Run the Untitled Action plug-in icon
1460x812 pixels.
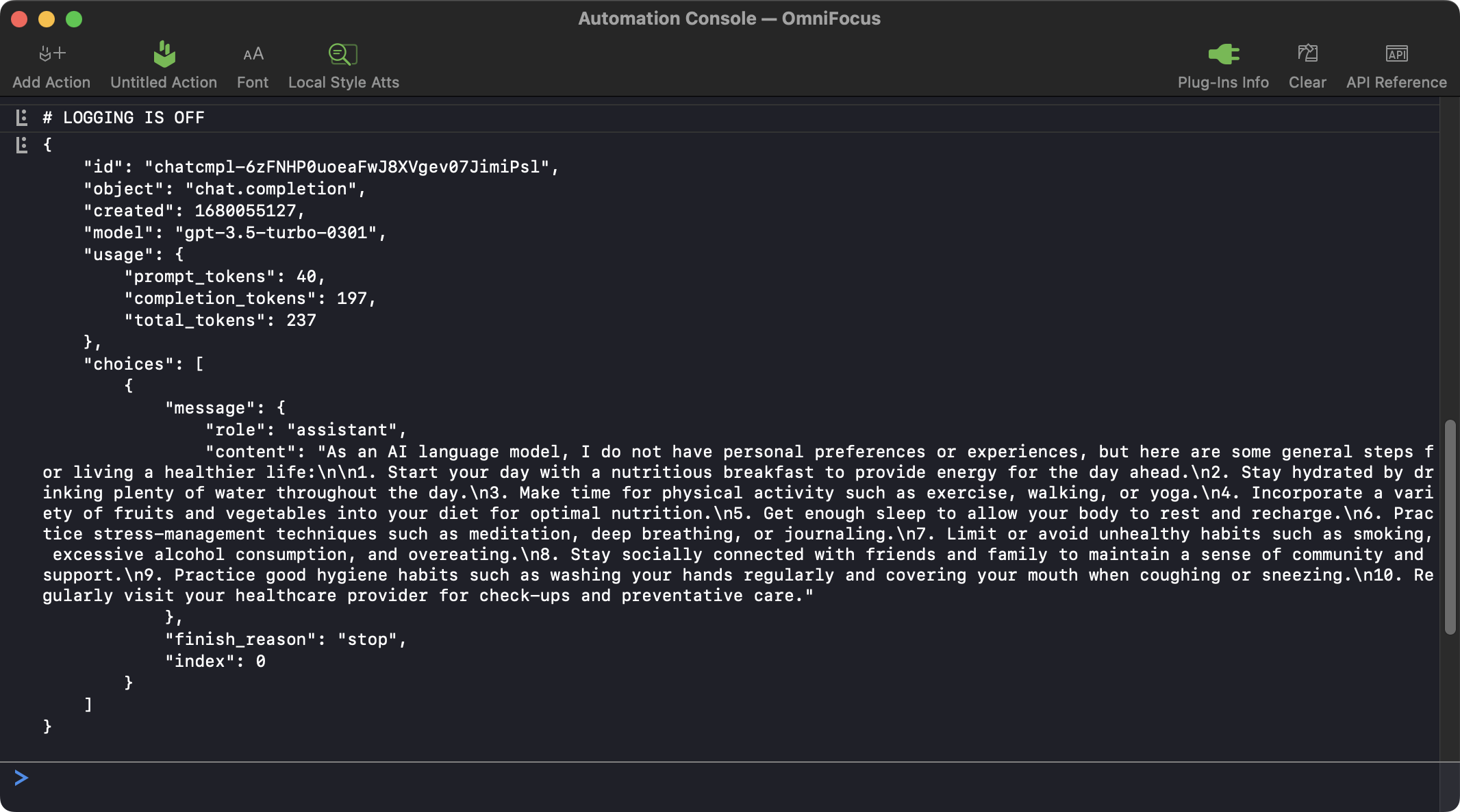point(164,54)
